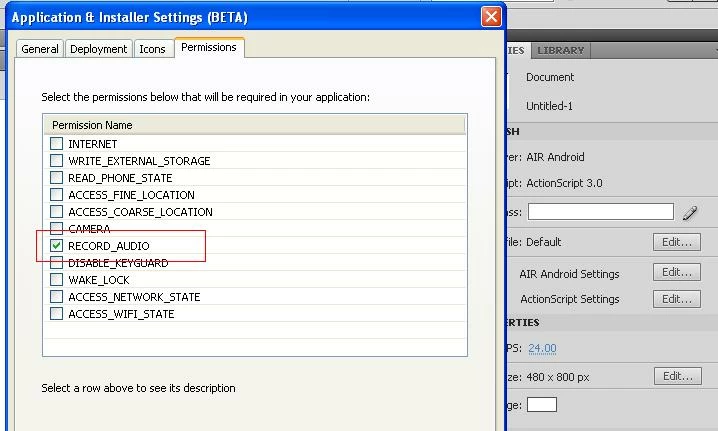Tick the READ_PHONE_STATE checkbox

point(56,177)
